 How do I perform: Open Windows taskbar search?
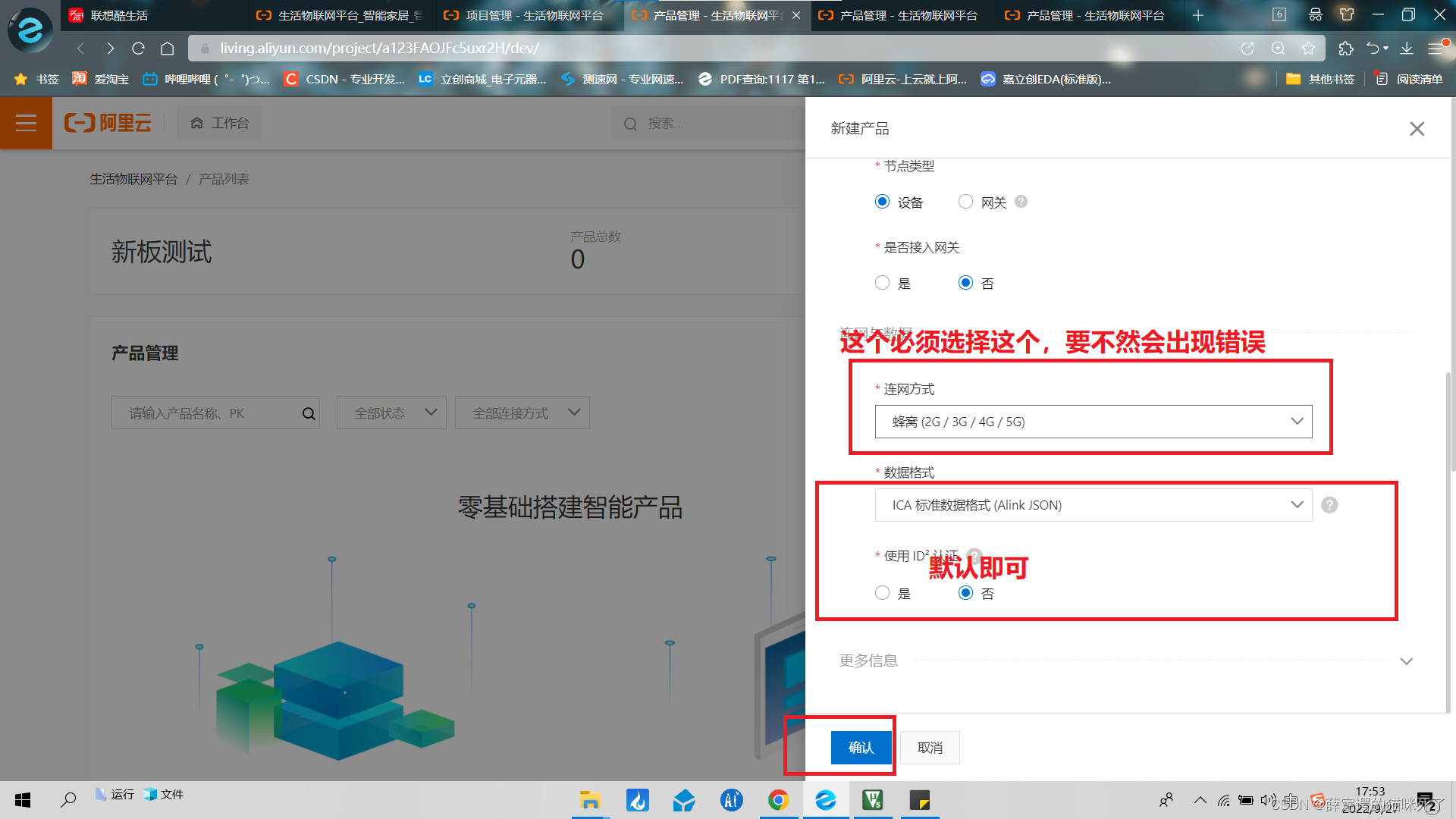(68, 800)
